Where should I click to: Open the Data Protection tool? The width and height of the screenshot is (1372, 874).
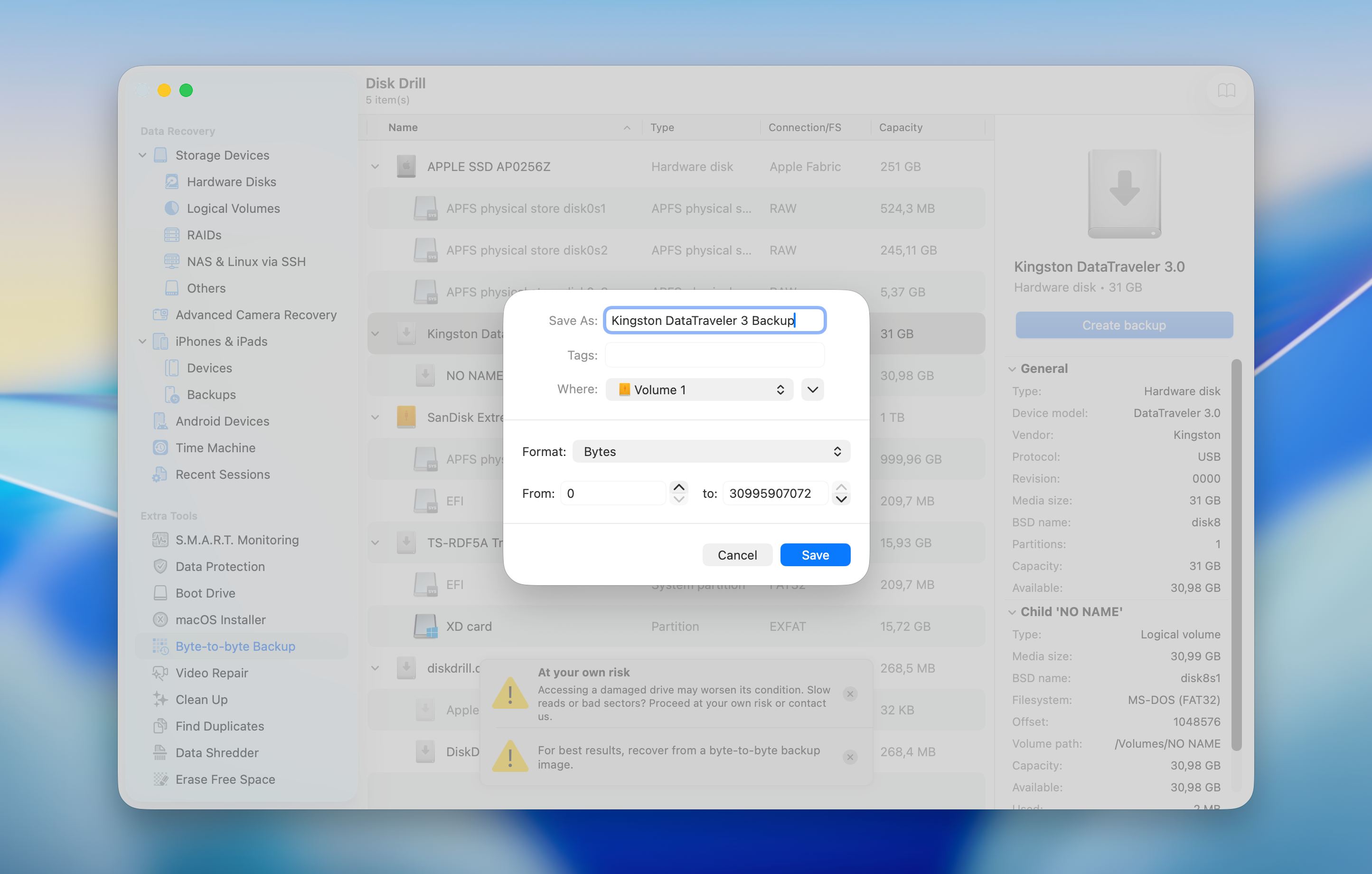click(220, 567)
